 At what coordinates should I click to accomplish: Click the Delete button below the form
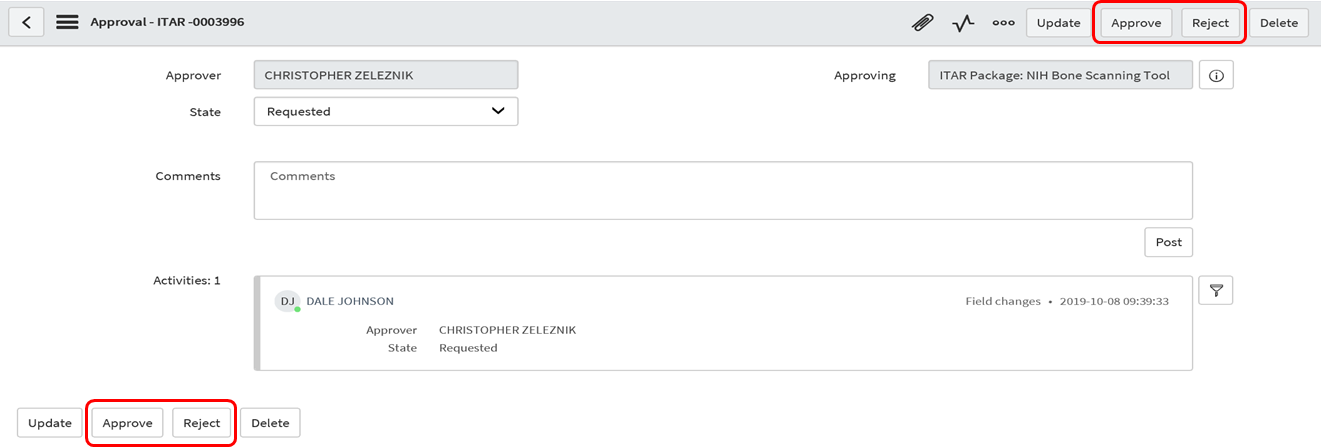[x=270, y=423]
